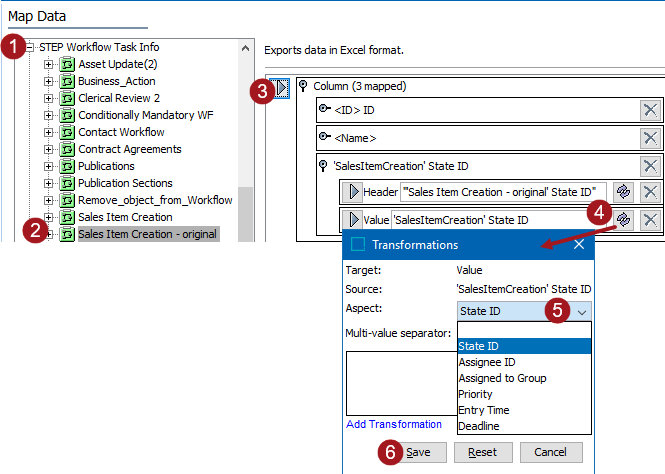Click the Asset Update(2) workflow icon
665x474 pixels.
click(x=67, y=64)
